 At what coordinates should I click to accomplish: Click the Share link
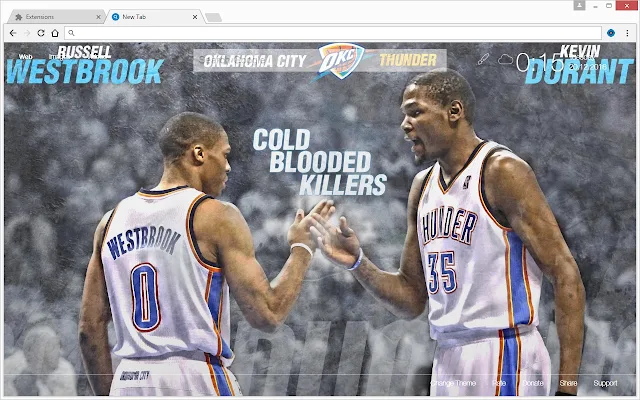568,383
